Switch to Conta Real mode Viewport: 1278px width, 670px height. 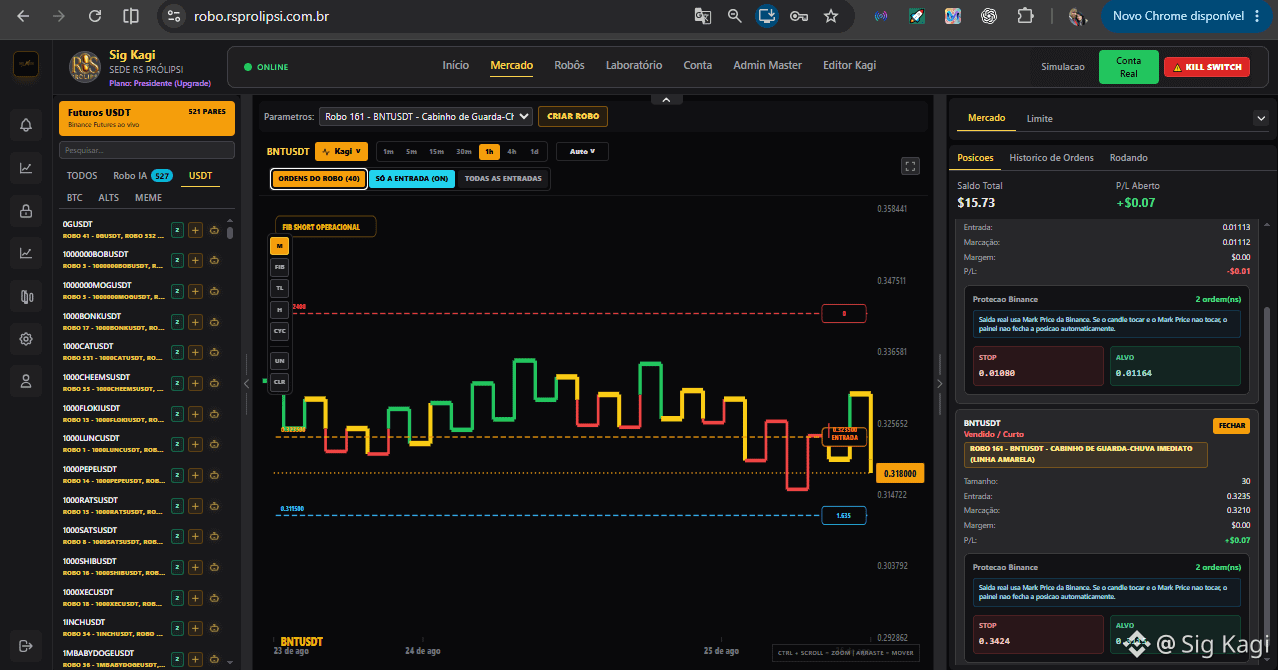1128,67
